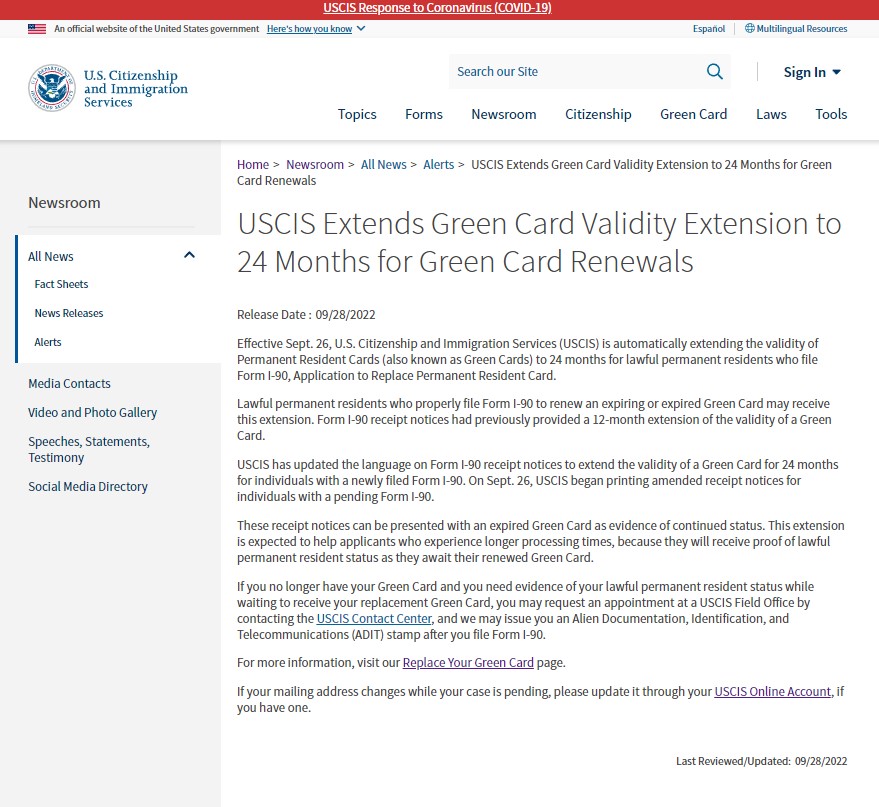The height and width of the screenshot is (807, 879).
Task: Click the USCIS seal logo
Action: click(52, 88)
